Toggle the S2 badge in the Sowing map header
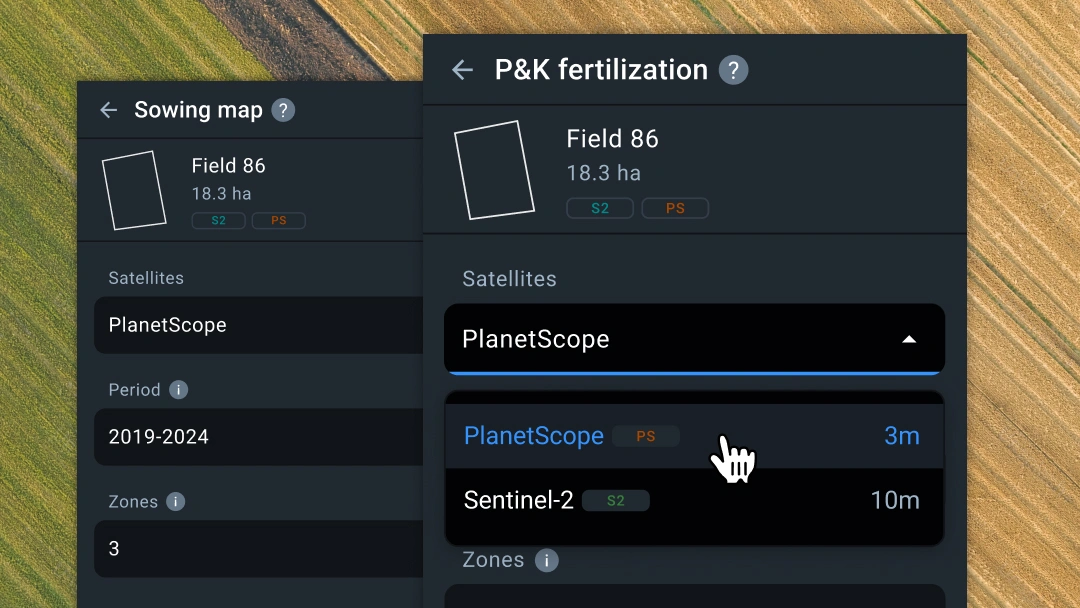 tap(218, 220)
